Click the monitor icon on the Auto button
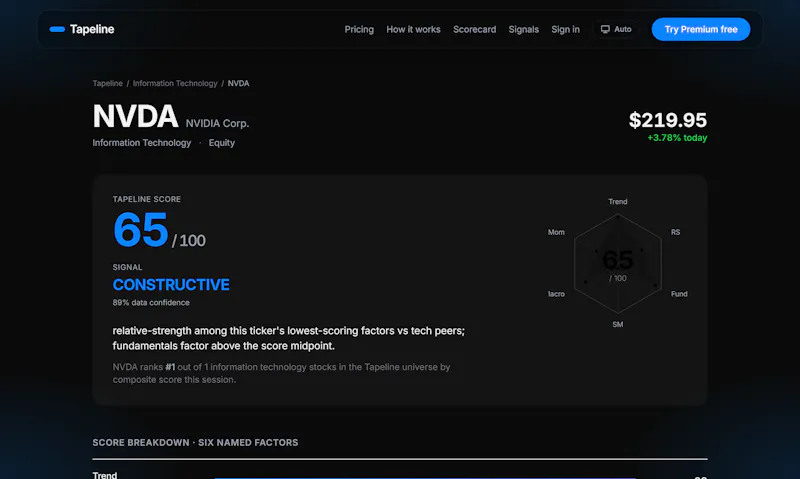 click(605, 29)
